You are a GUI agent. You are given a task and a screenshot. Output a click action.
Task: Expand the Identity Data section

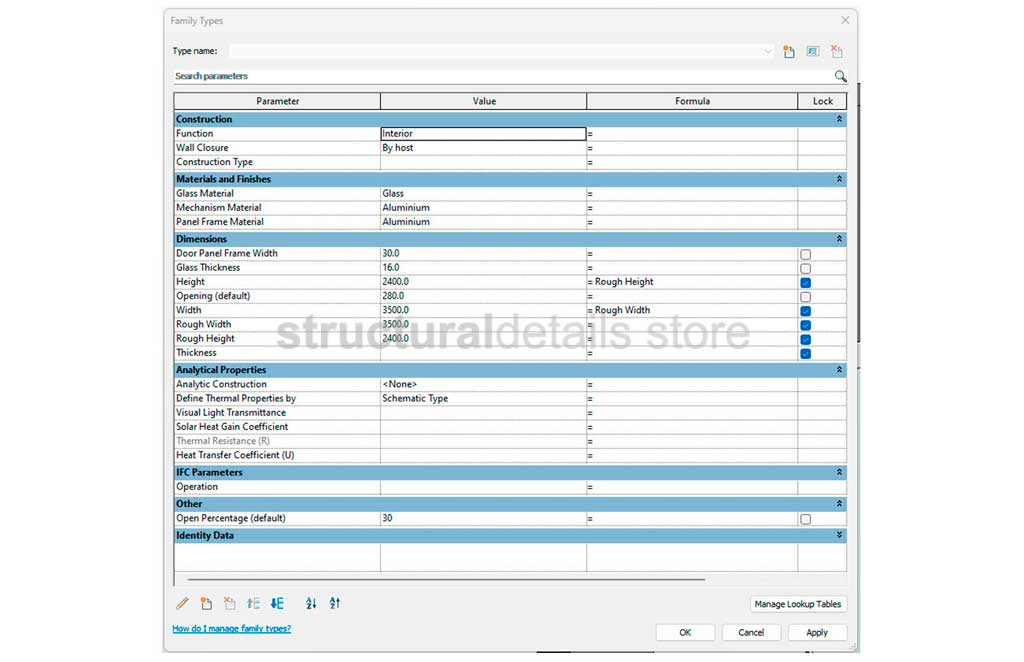(839, 536)
